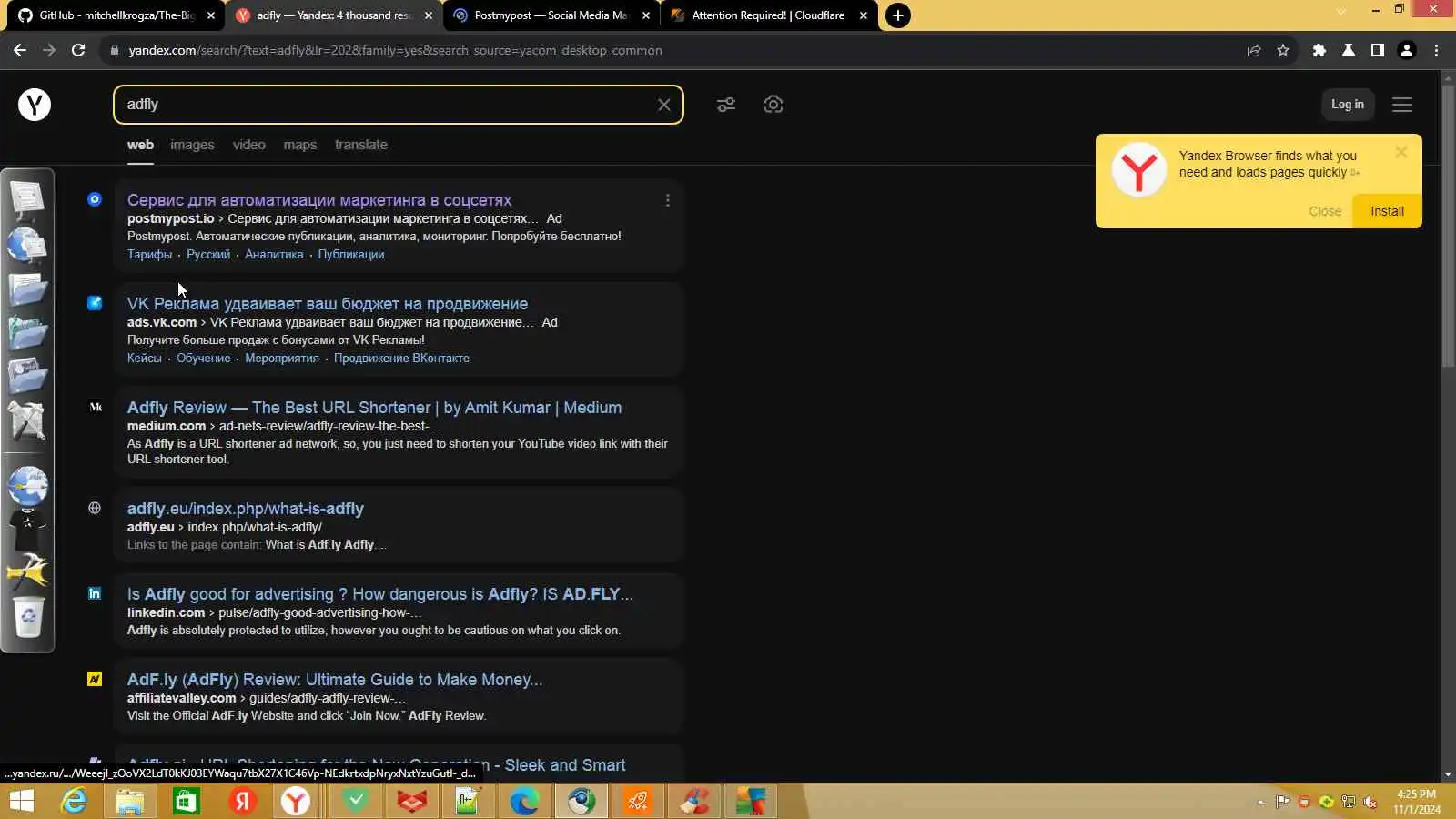Open the green checkmark app on taskbar
1456x819 pixels.
(x=356, y=801)
